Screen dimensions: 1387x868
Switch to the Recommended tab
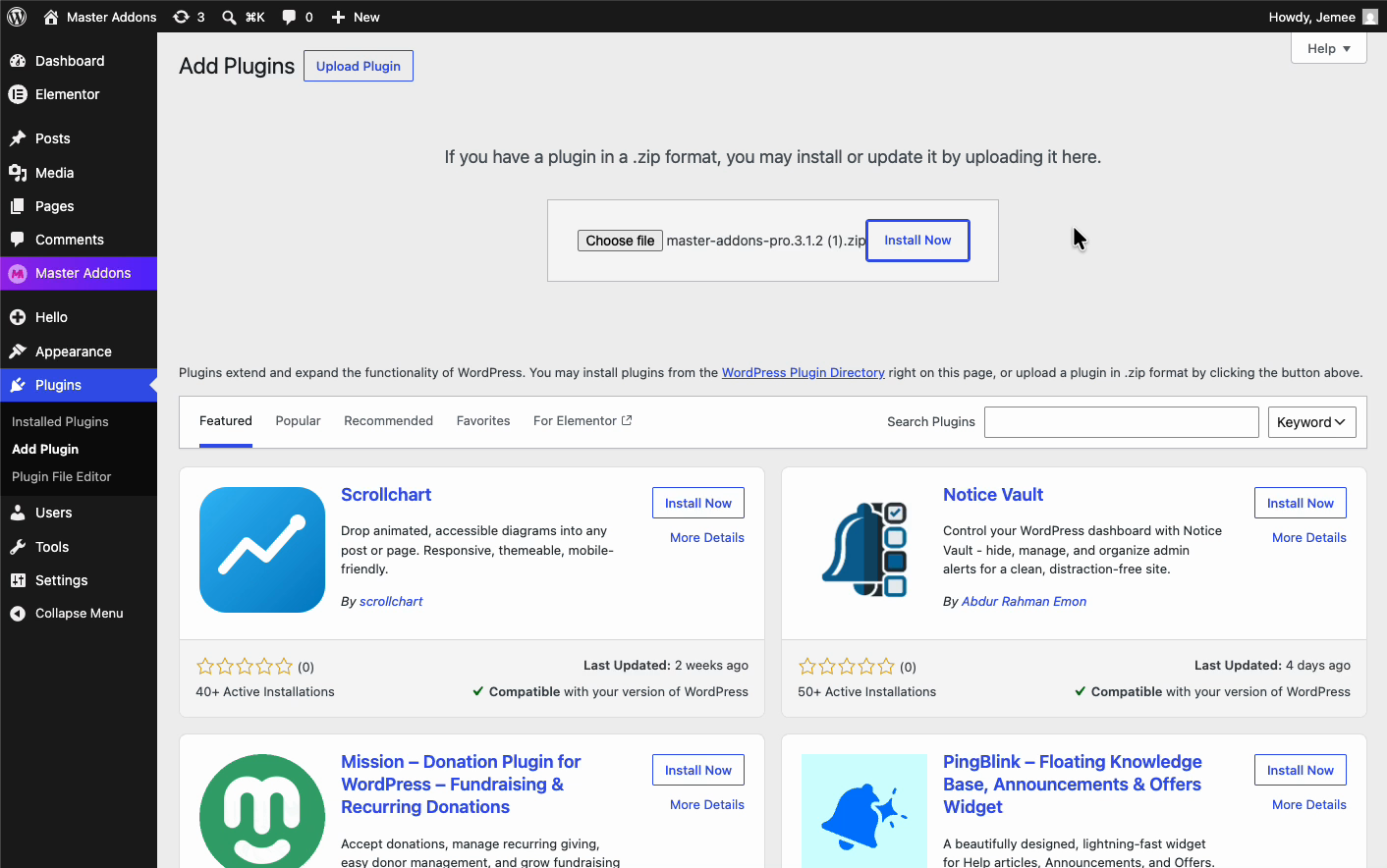(388, 420)
